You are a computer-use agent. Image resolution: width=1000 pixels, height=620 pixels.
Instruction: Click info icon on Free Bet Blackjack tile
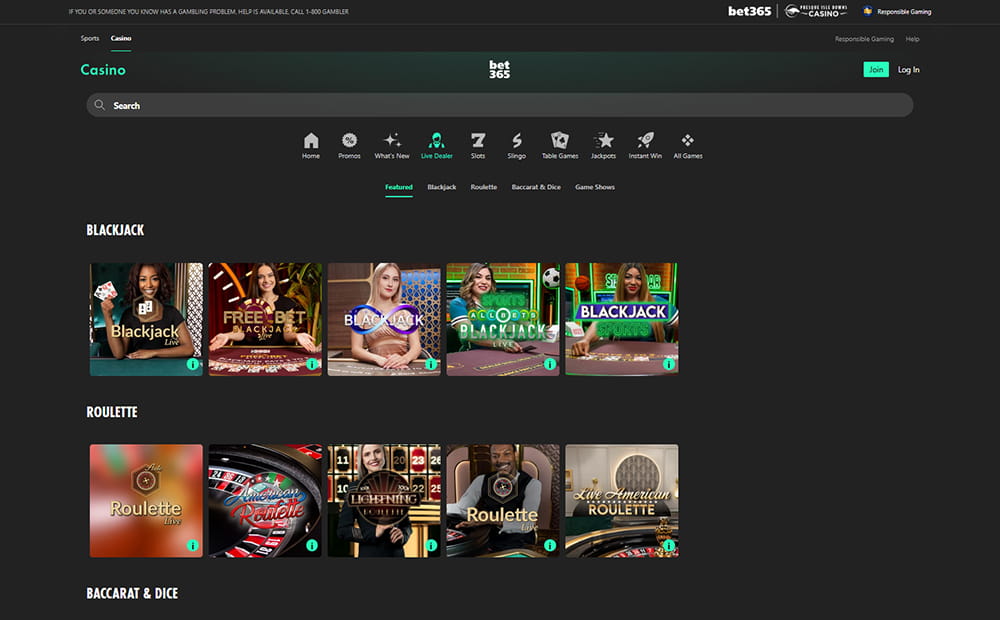point(312,364)
